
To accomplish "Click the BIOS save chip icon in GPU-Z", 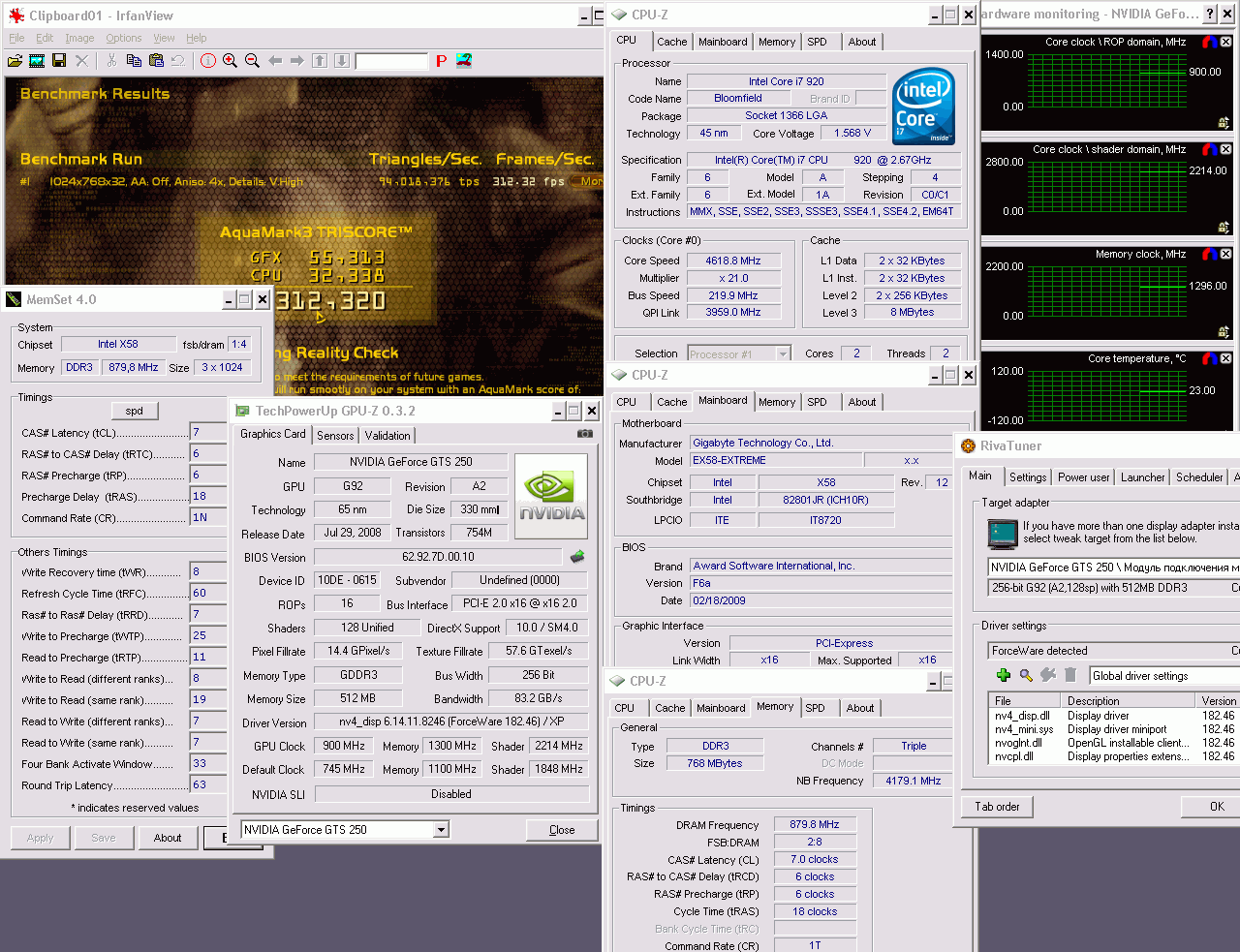I will [x=577, y=557].
